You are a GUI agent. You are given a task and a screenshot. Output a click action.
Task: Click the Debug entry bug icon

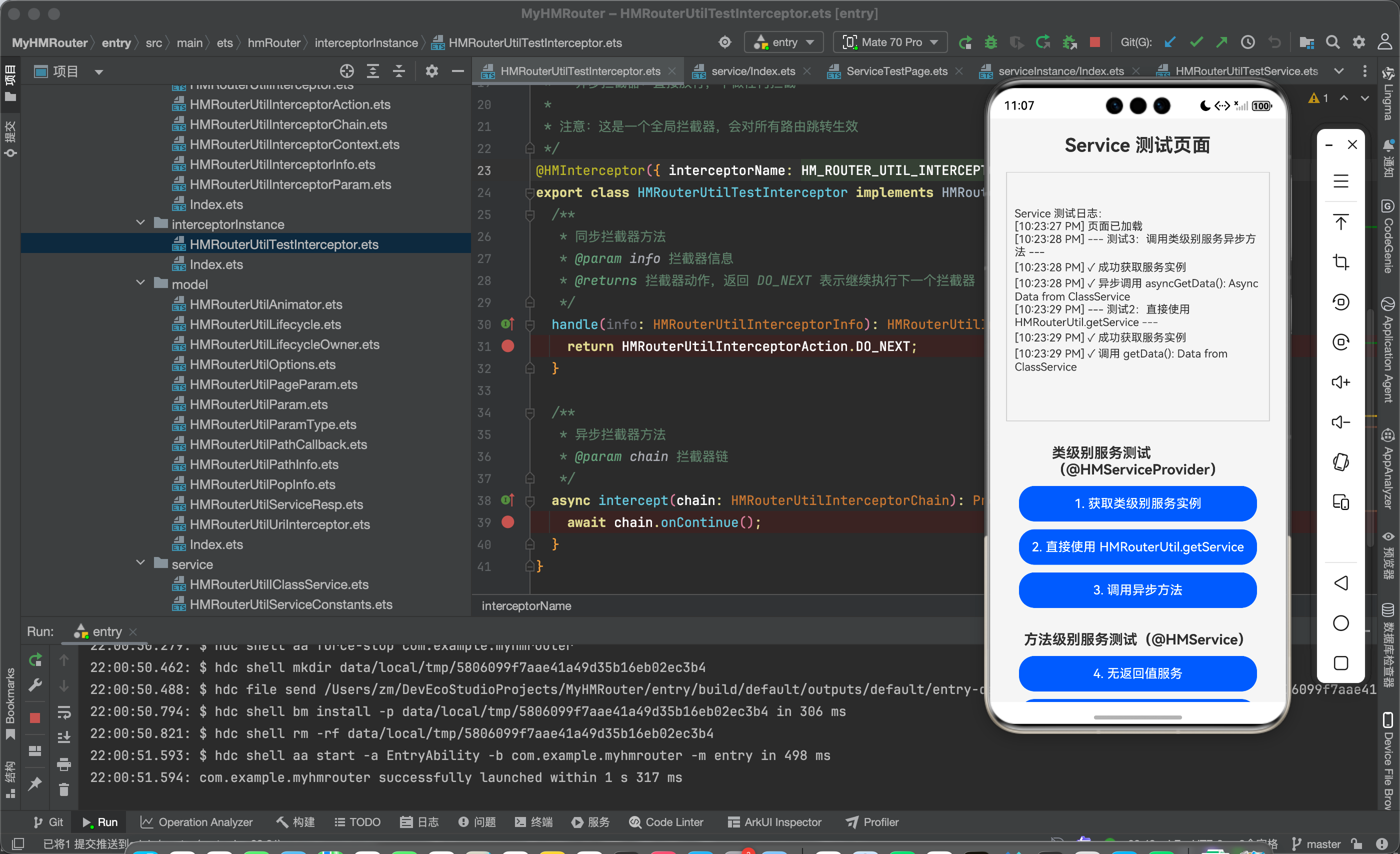(x=990, y=42)
